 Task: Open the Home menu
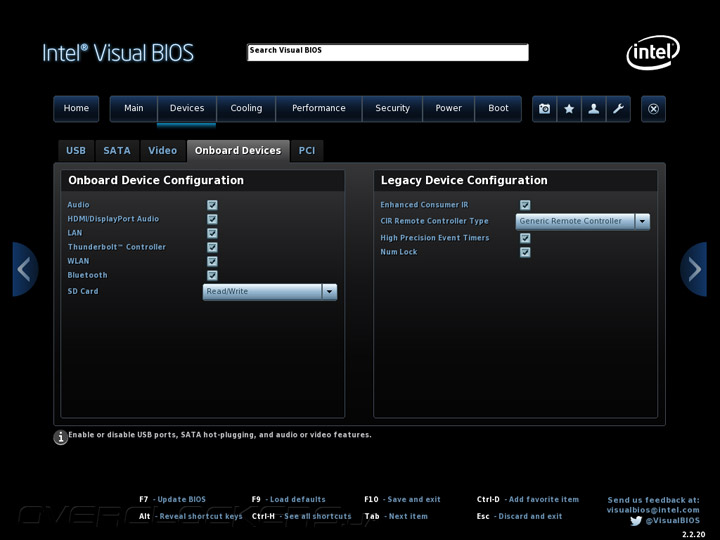[76, 108]
